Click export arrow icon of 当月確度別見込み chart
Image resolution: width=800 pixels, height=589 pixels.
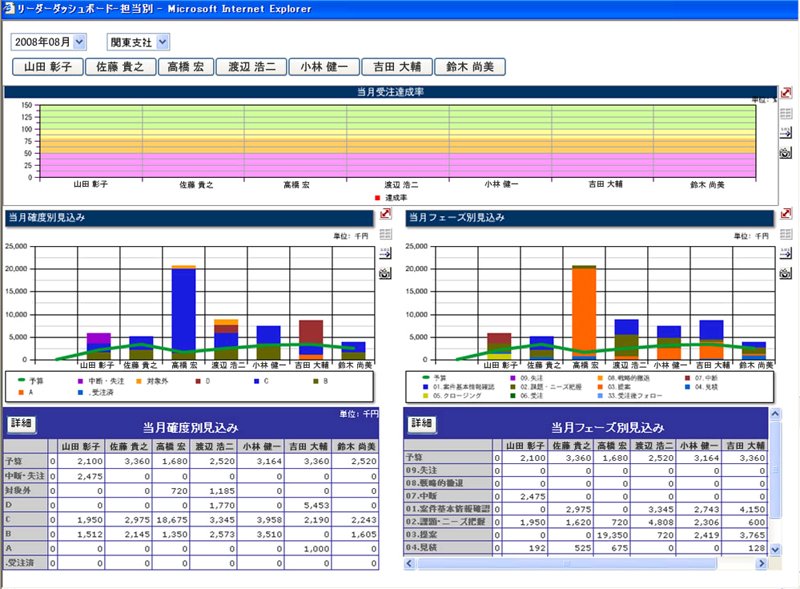386,253
